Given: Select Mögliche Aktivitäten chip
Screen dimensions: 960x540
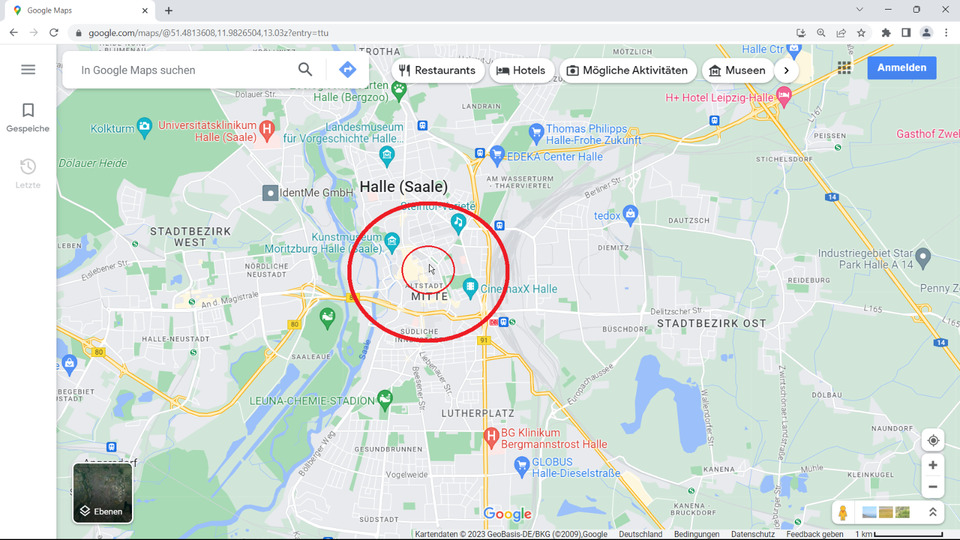Looking at the screenshot, I should pos(628,70).
